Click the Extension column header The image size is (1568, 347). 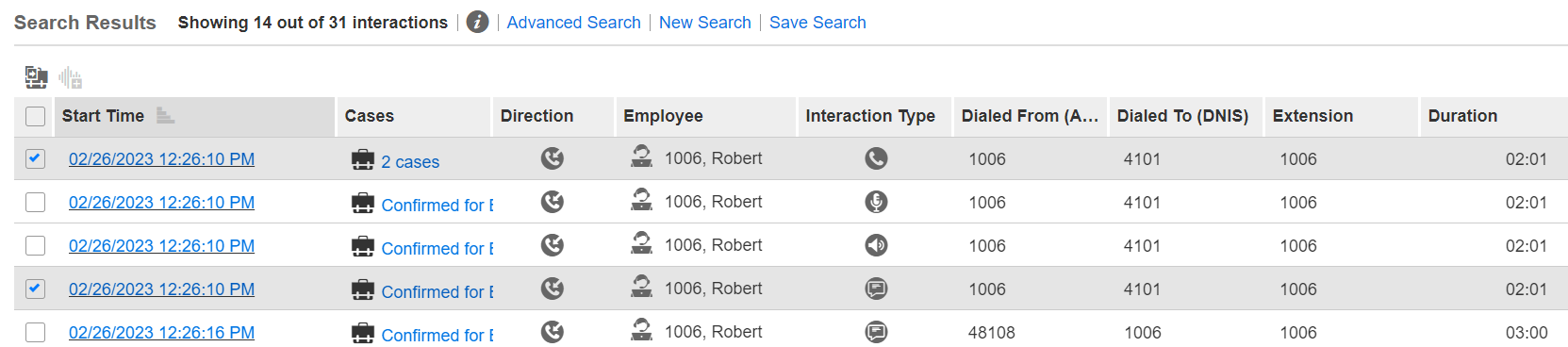coord(1342,117)
